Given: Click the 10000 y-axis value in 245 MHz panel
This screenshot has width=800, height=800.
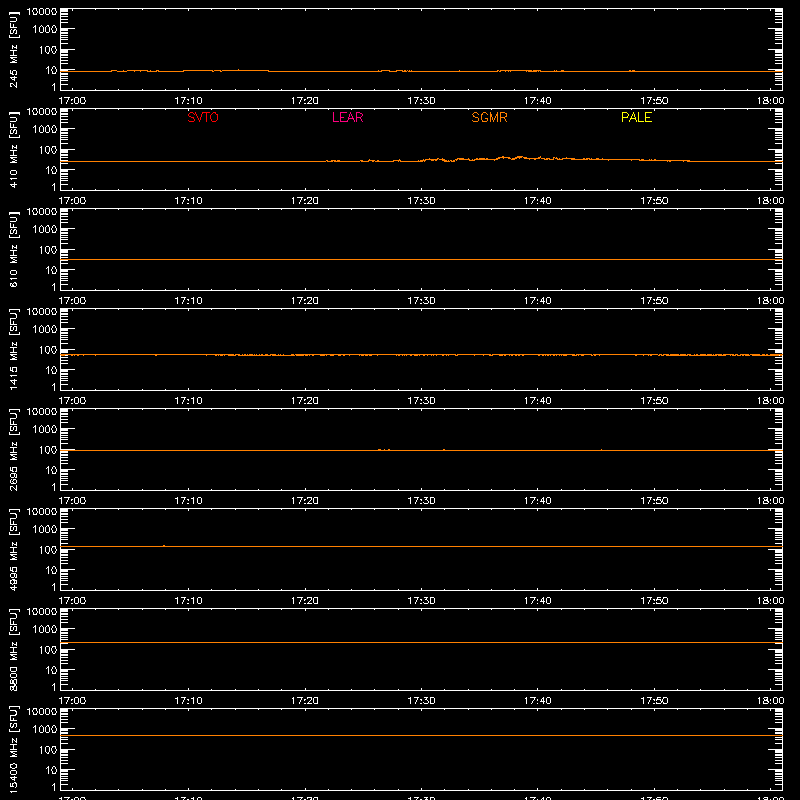Looking at the screenshot, I should tap(42, 12).
